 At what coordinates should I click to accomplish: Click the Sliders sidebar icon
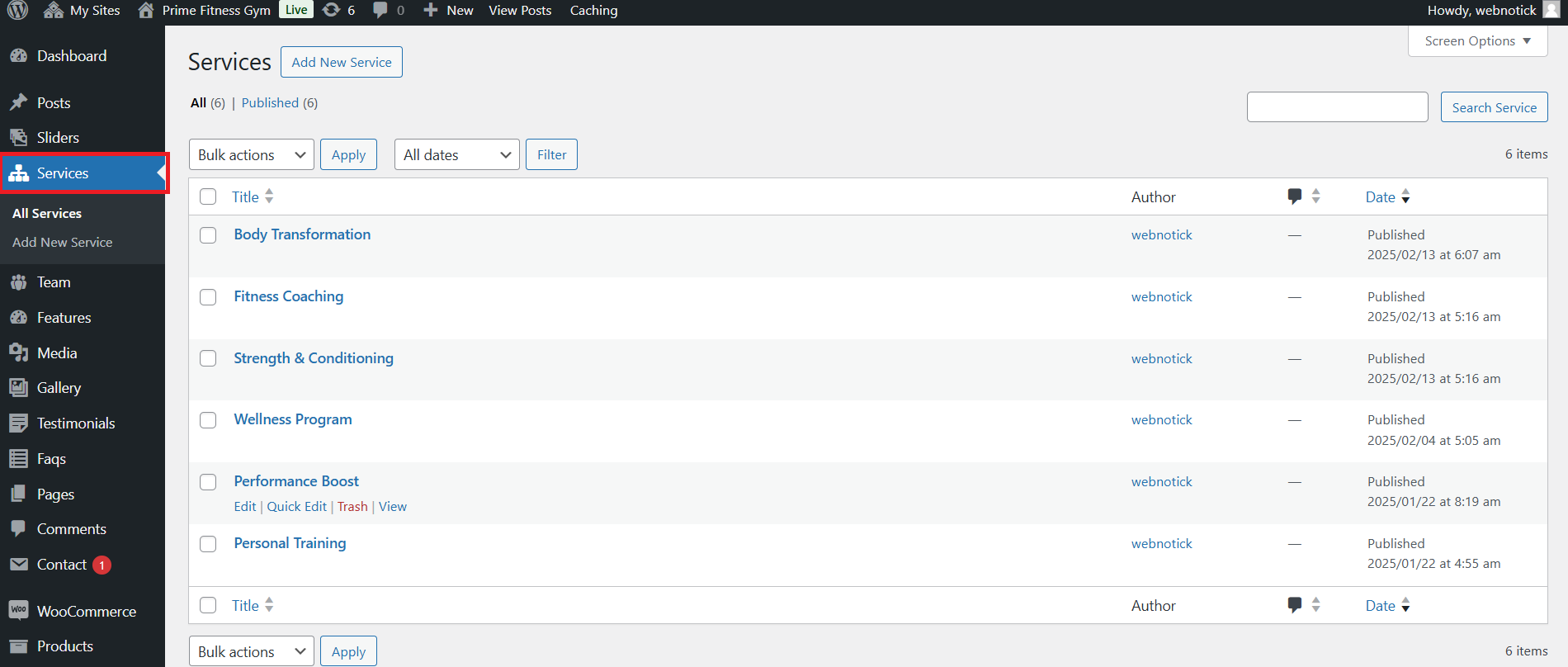(x=19, y=138)
